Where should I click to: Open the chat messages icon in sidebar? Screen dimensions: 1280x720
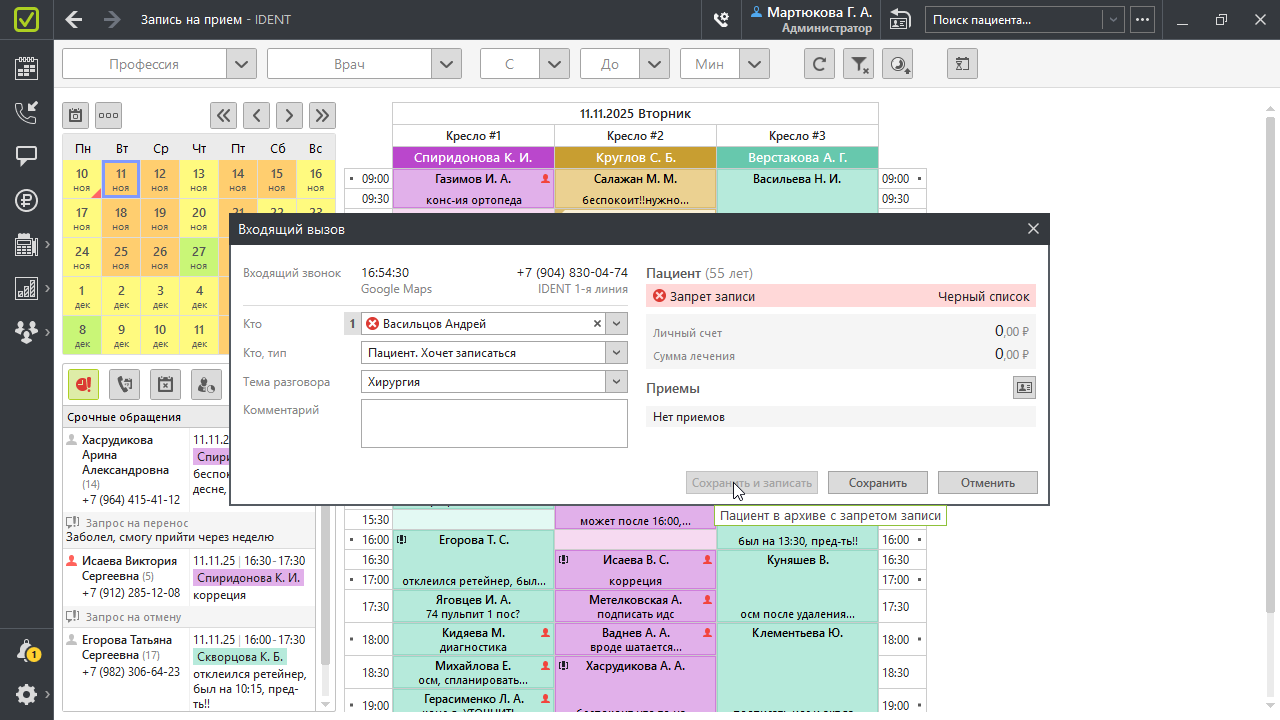[27, 156]
